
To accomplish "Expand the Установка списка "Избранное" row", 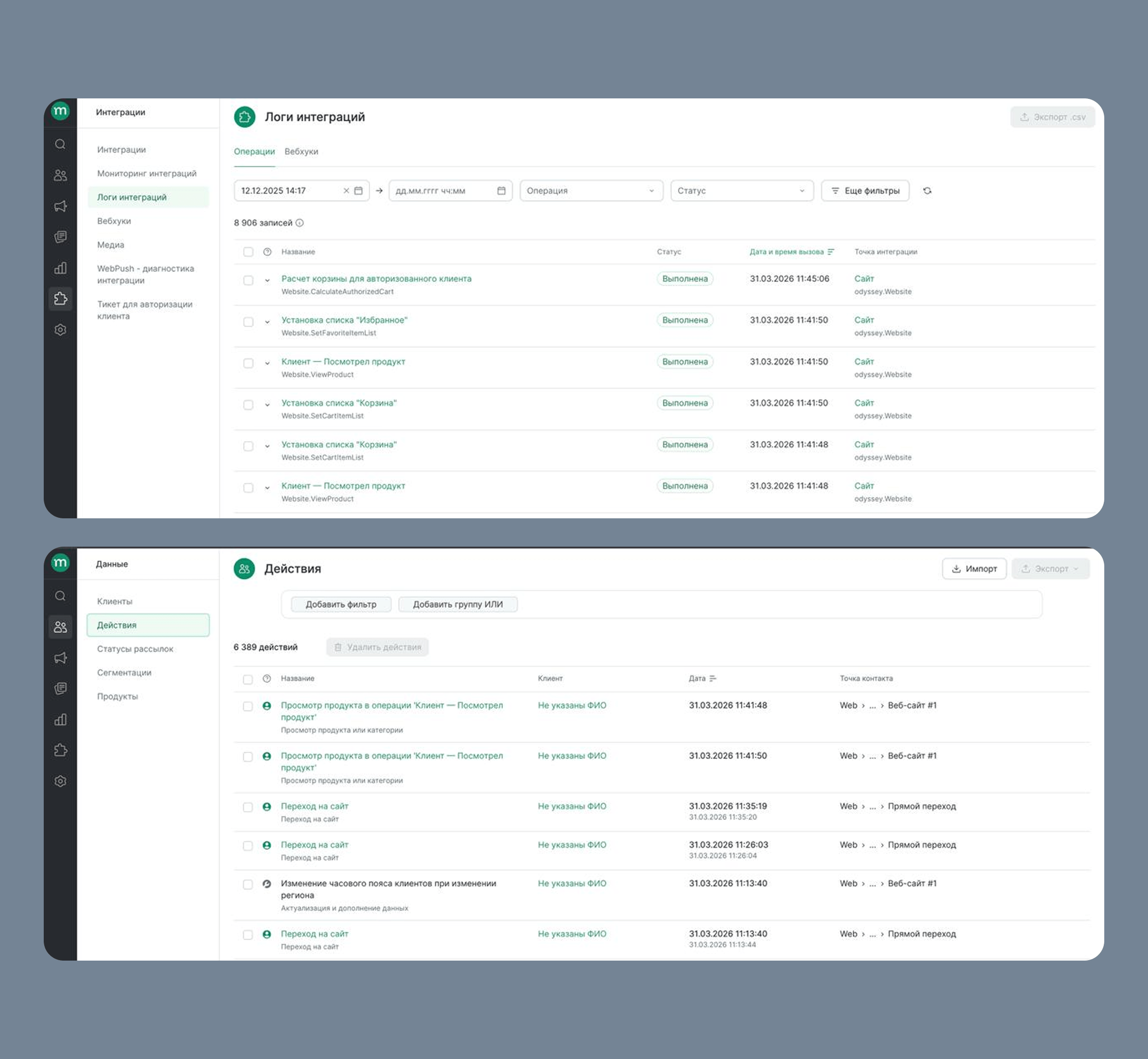I will coord(267,322).
